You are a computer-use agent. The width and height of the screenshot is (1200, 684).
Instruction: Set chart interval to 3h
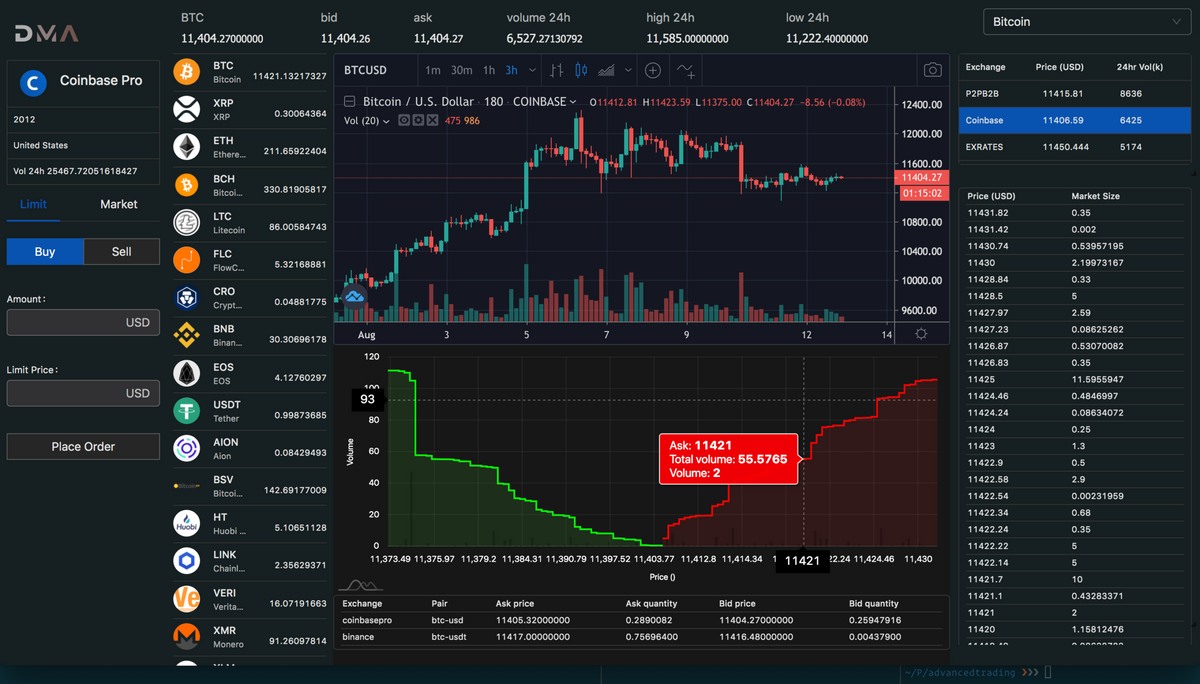point(511,70)
